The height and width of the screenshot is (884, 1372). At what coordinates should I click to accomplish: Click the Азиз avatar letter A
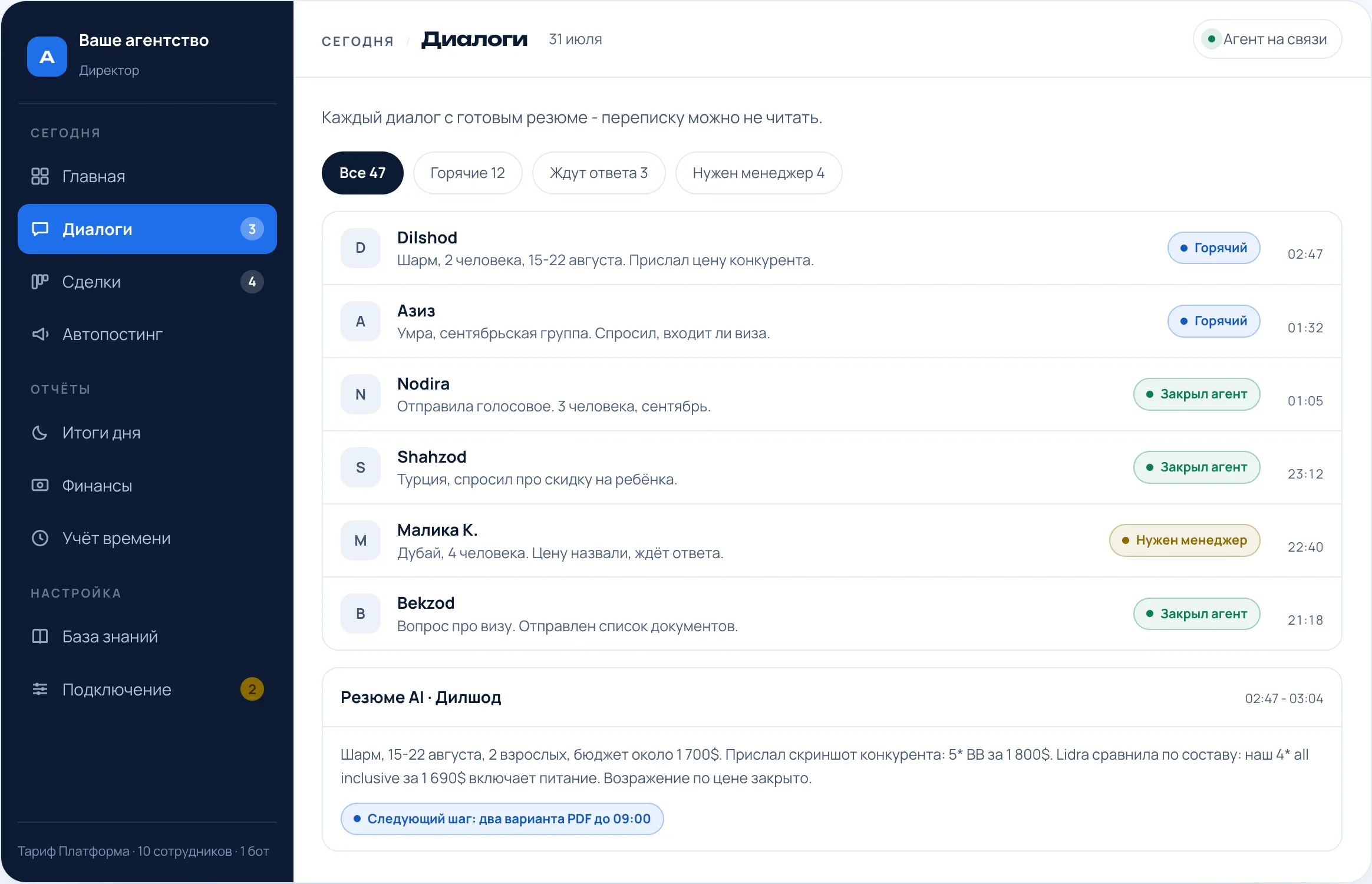coord(361,321)
